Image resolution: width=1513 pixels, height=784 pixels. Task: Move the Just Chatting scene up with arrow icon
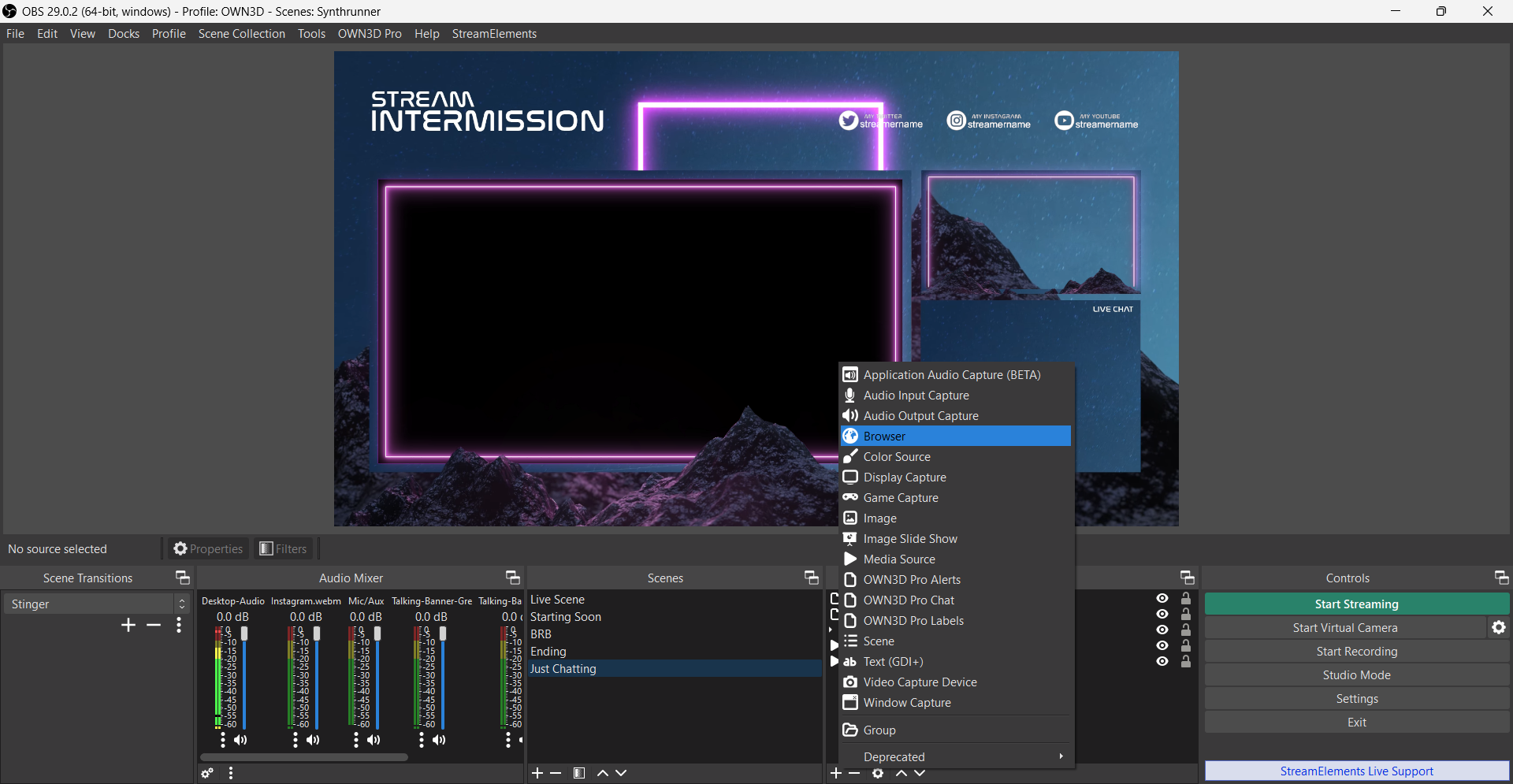pyautogui.click(x=602, y=773)
